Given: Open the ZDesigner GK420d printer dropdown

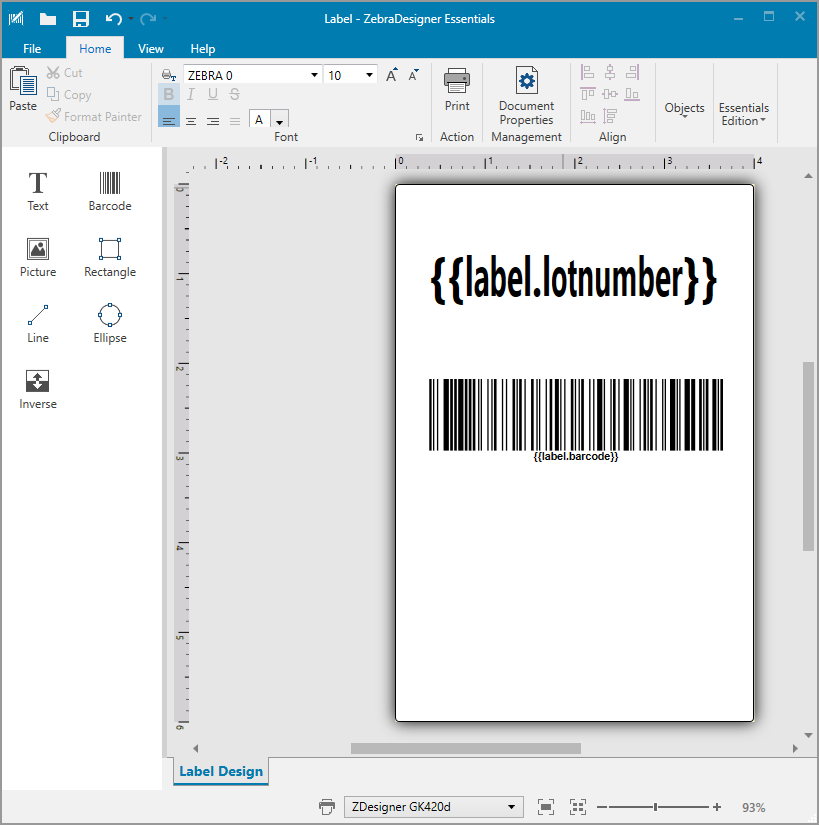Looking at the screenshot, I should click(512, 807).
